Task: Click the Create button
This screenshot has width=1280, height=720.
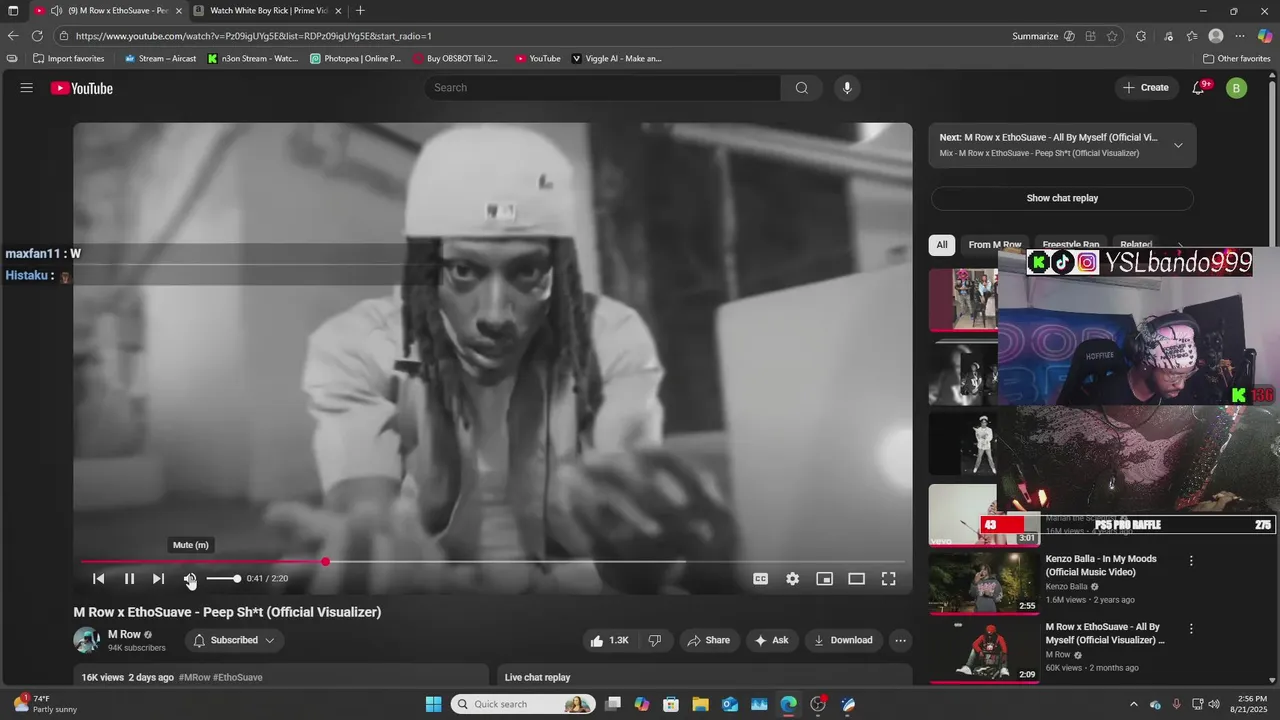Action: point(1145,88)
